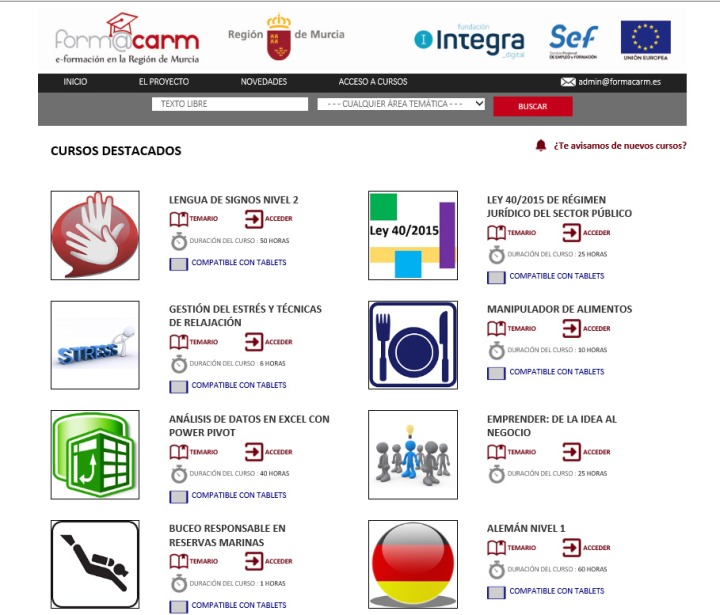Open the Lengua de Signos hand thumbnail
The height and width of the screenshot is (615, 720).
(x=95, y=235)
